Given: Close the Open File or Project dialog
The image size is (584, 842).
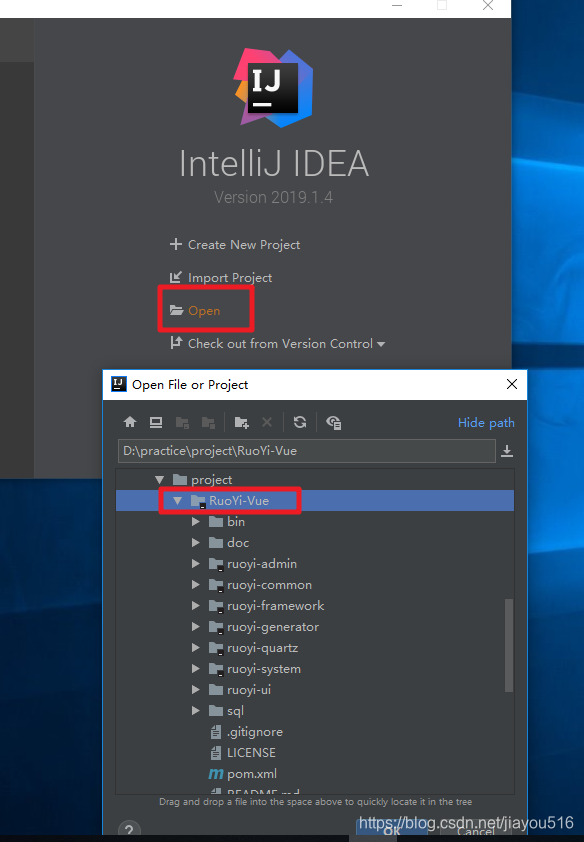Looking at the screenshot, I should click(x=512, y=384).
